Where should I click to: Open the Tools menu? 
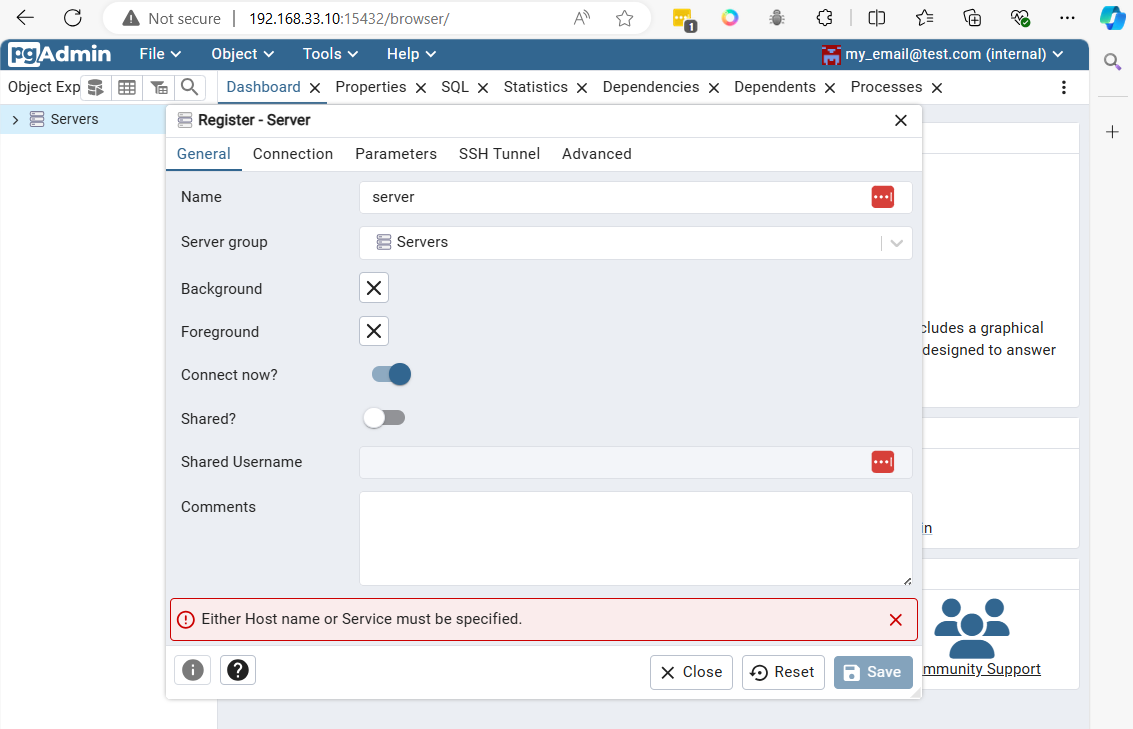(330, 54)
